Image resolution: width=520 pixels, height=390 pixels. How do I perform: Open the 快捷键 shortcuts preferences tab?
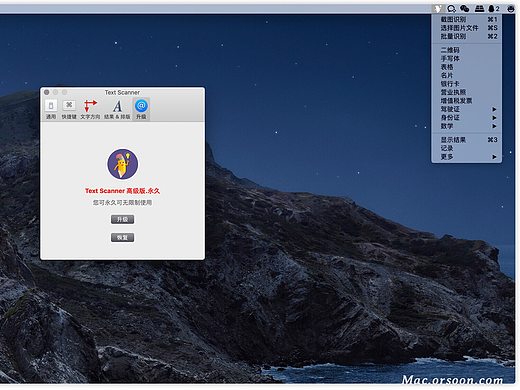pos(69,109)
